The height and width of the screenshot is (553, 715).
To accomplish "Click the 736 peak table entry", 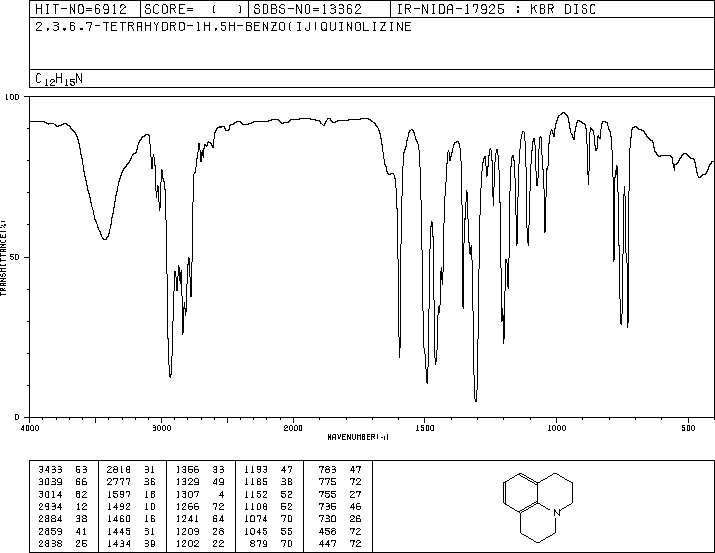I will [x=327, y=506].
